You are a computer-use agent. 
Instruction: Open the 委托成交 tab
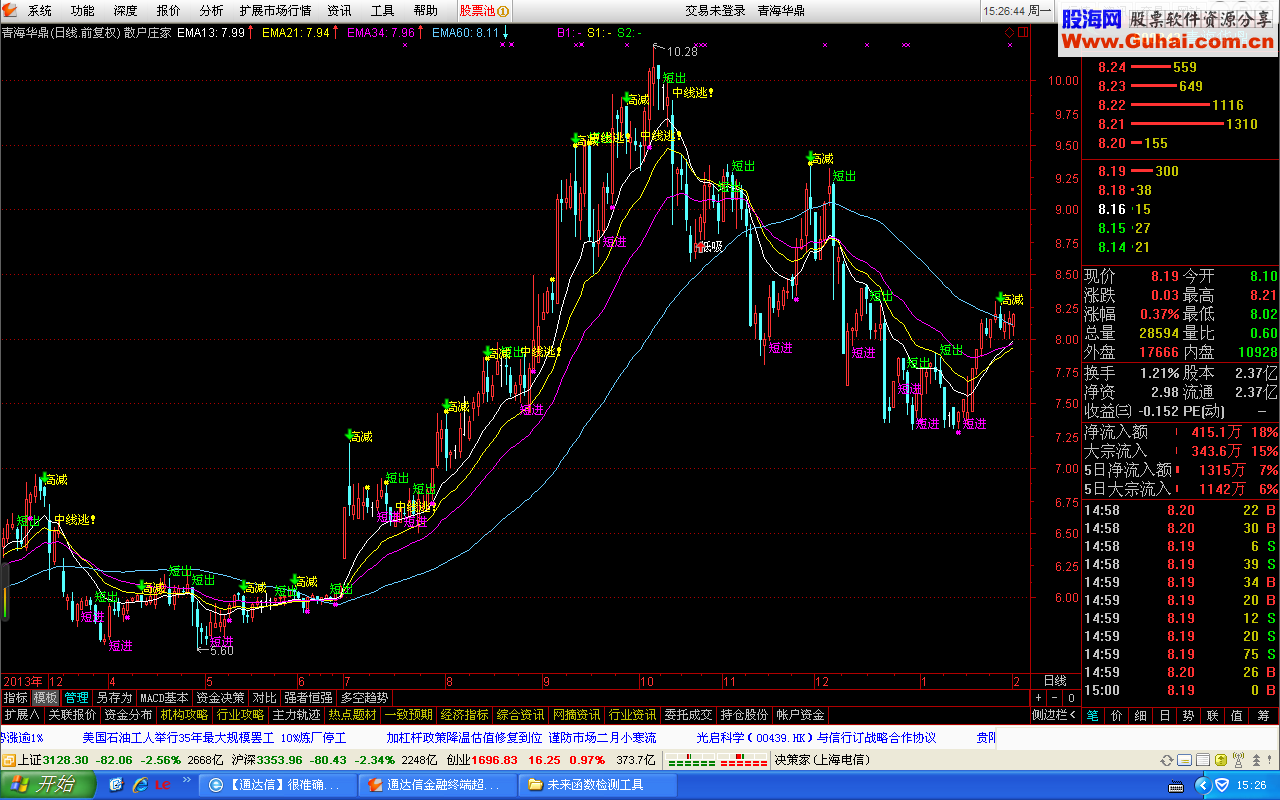tap(688, 715)
